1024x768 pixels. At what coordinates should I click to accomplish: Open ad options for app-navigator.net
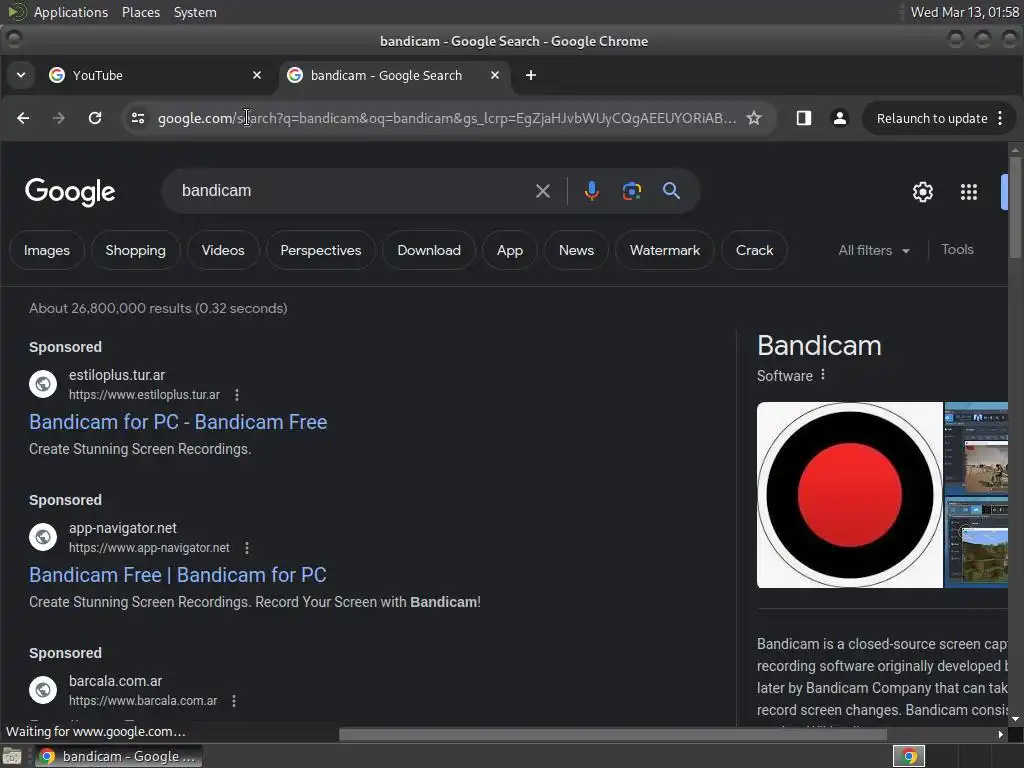click(x=247, y=548)
